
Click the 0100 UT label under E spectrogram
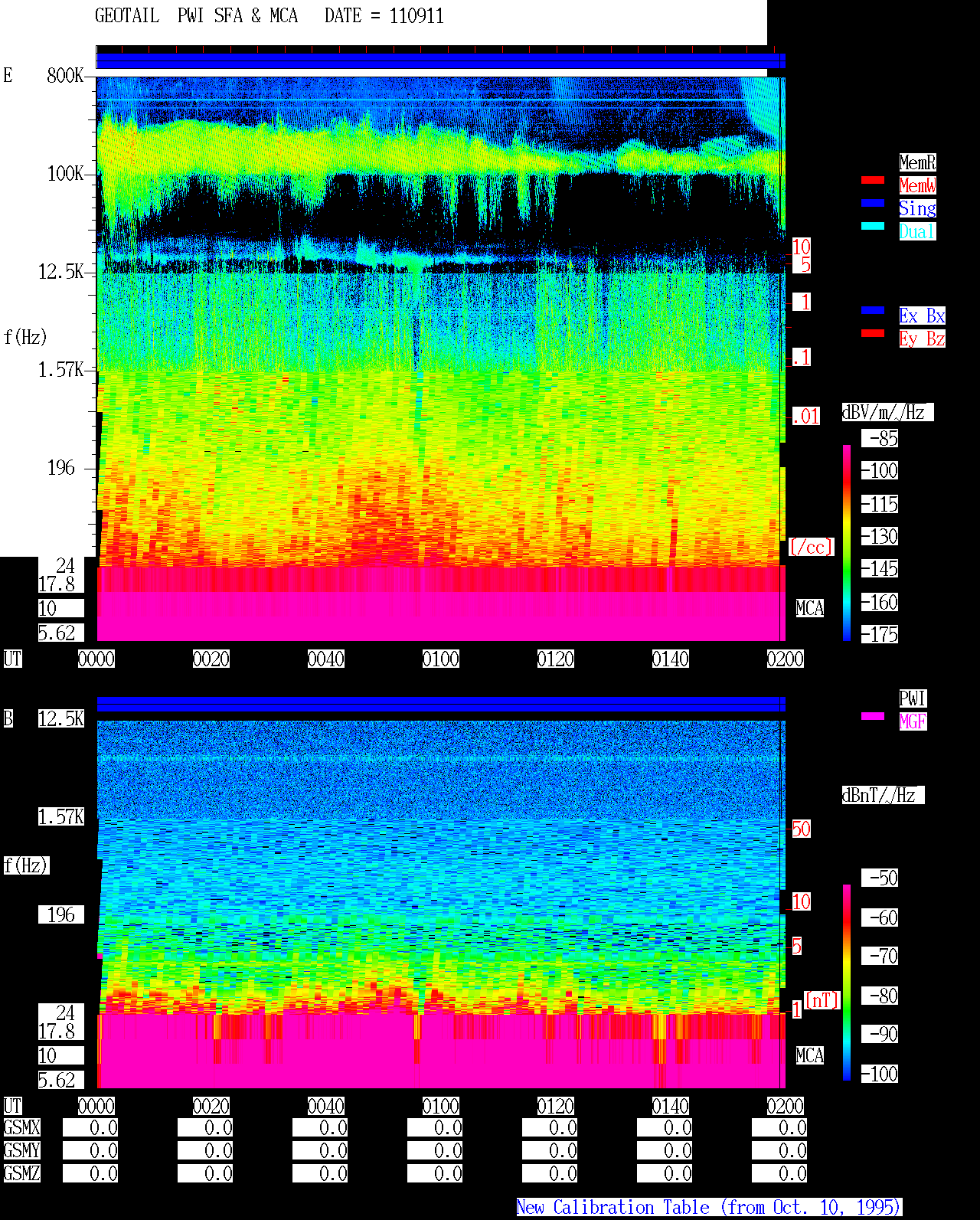click(441, 659)
